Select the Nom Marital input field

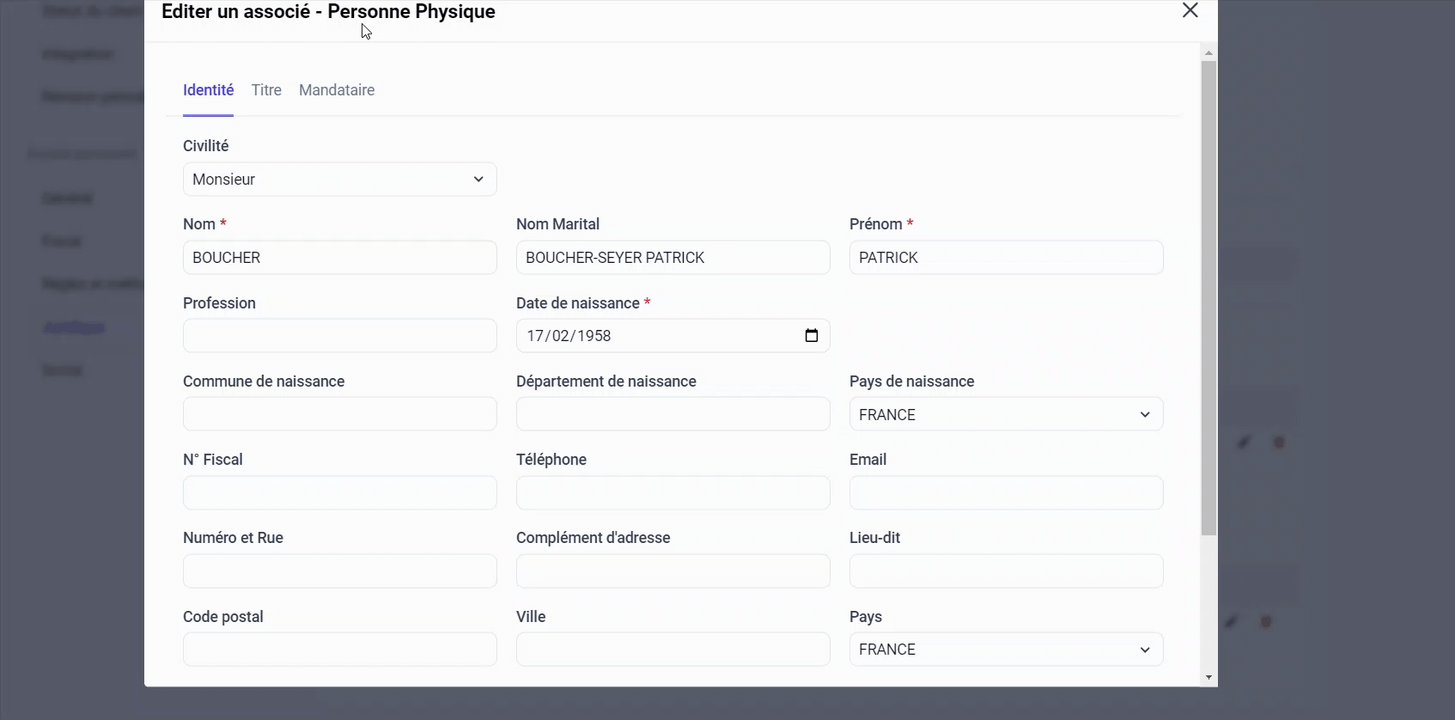[673, 258]
